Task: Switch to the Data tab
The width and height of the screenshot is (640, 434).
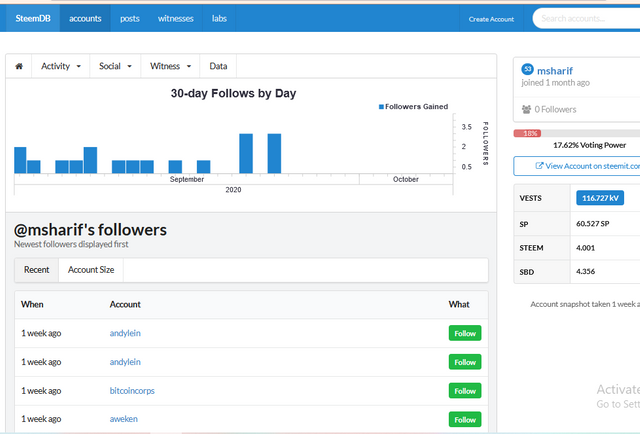Action: click(218, 66)
